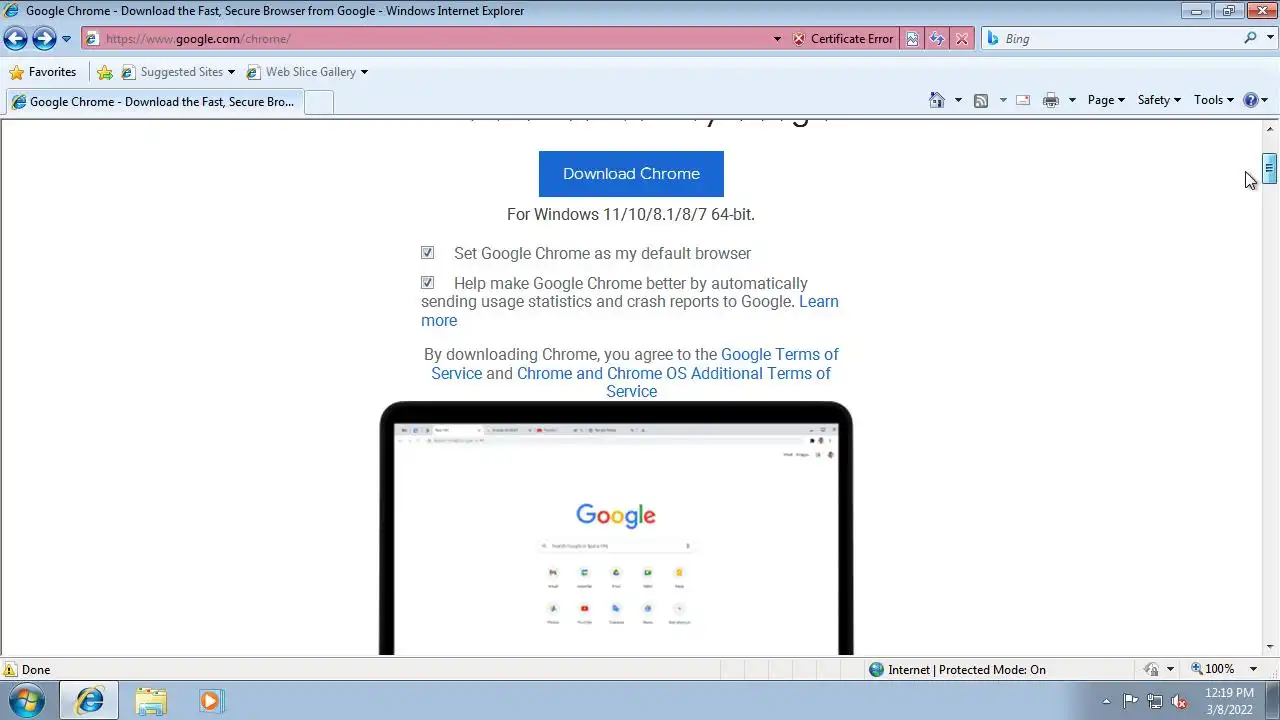The width and height of the screenshot is (1280, 720).
Task: Open the Page menu
Action: [1106, 100]
